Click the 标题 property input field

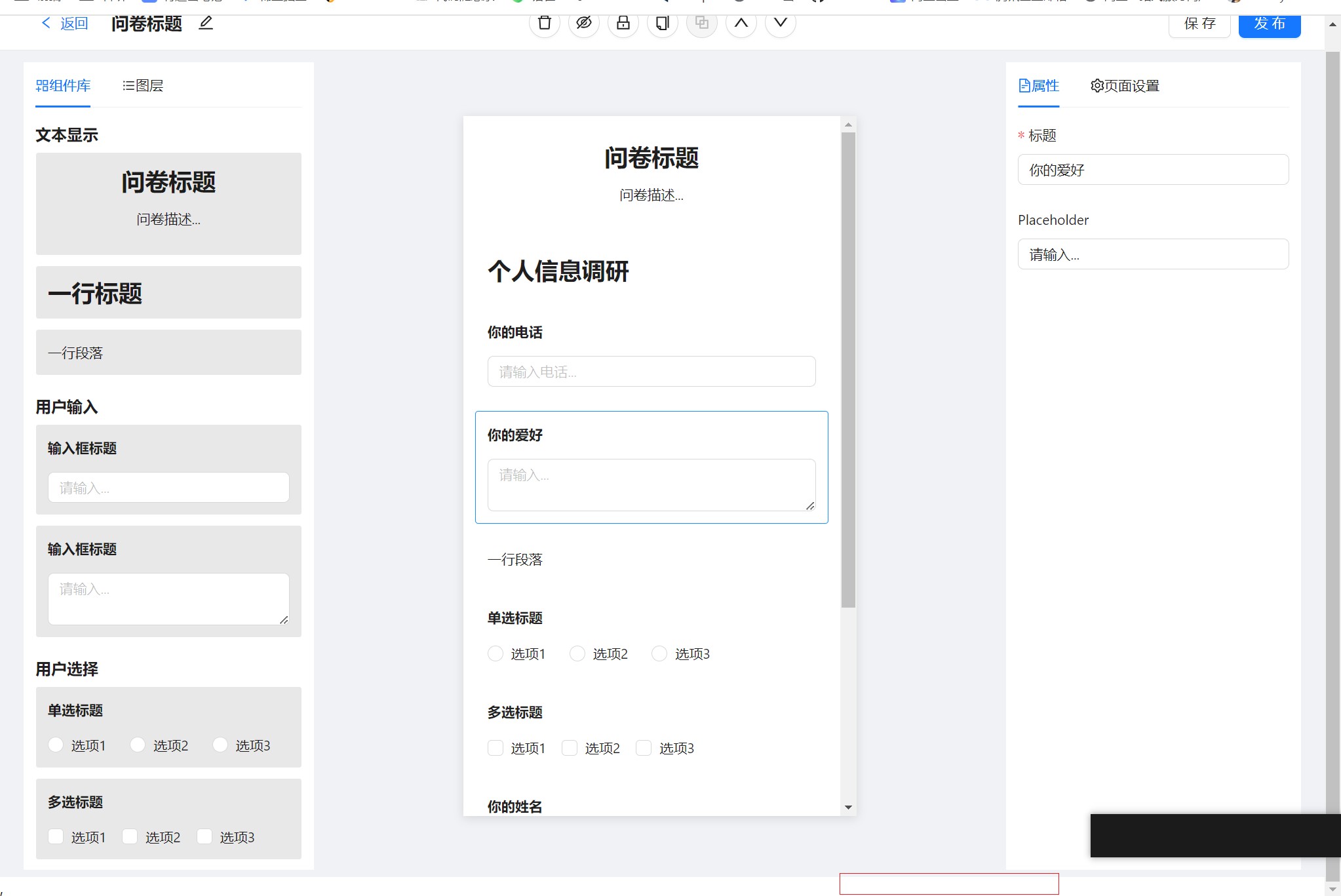(x=1152, y=170)
